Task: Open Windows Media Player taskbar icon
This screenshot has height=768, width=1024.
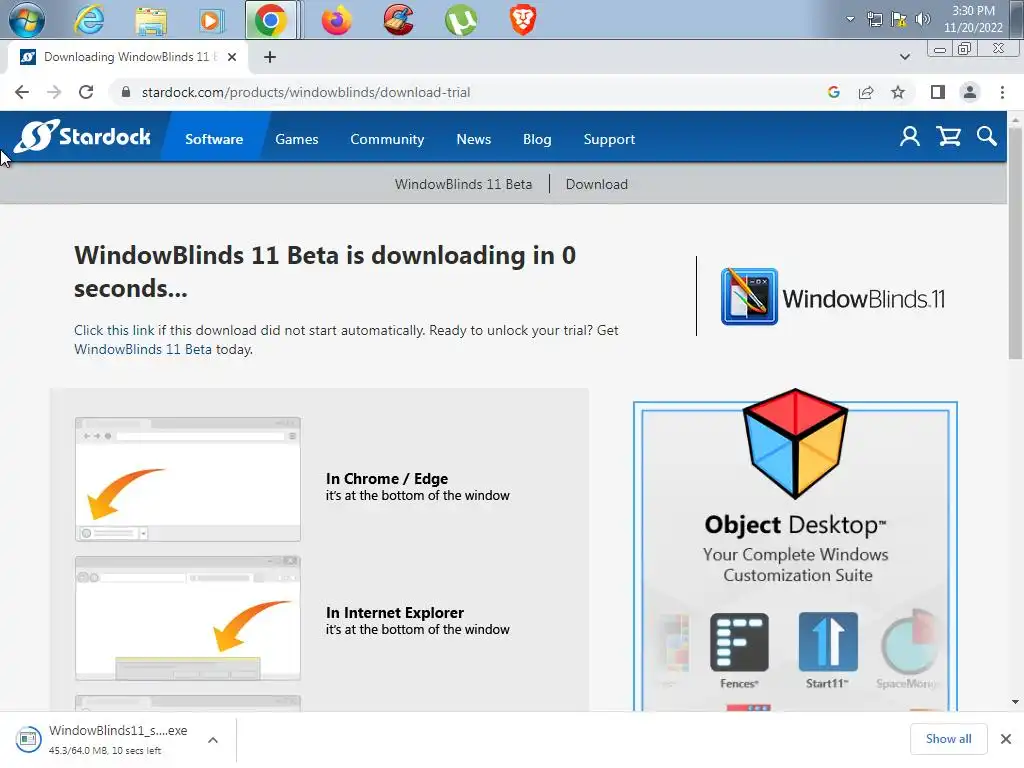Action: click(x=210, y=20)
